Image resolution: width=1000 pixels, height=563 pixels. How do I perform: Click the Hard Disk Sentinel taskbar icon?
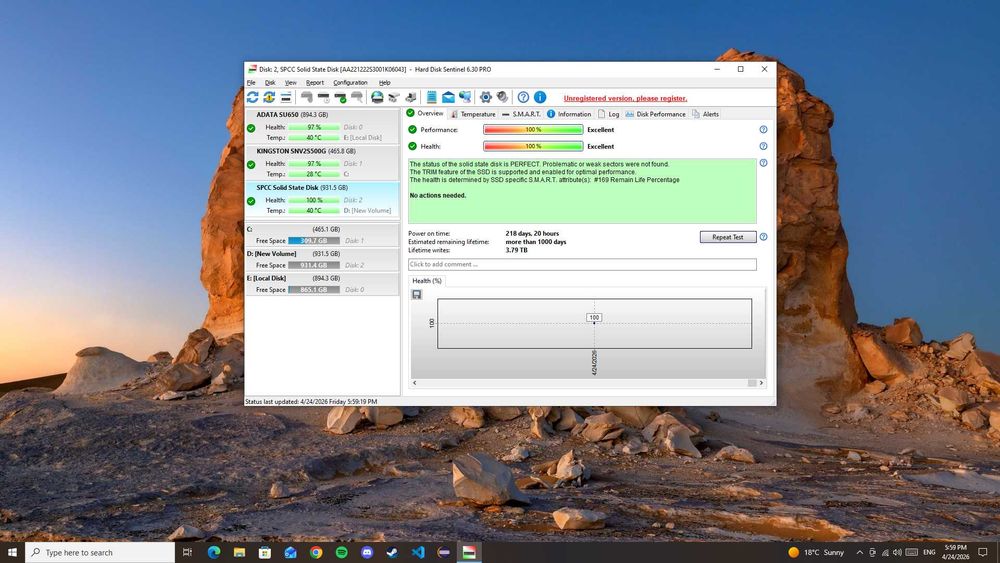(x=469, y=552)
